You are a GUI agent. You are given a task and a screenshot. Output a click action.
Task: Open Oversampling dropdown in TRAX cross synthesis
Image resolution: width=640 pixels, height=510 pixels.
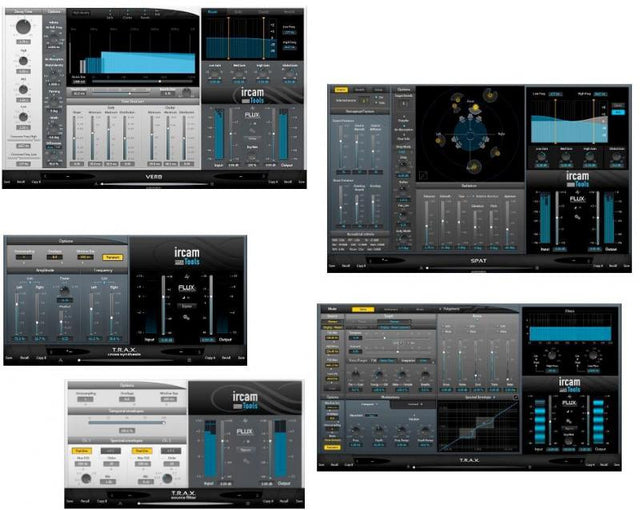[x=25, y=257]
